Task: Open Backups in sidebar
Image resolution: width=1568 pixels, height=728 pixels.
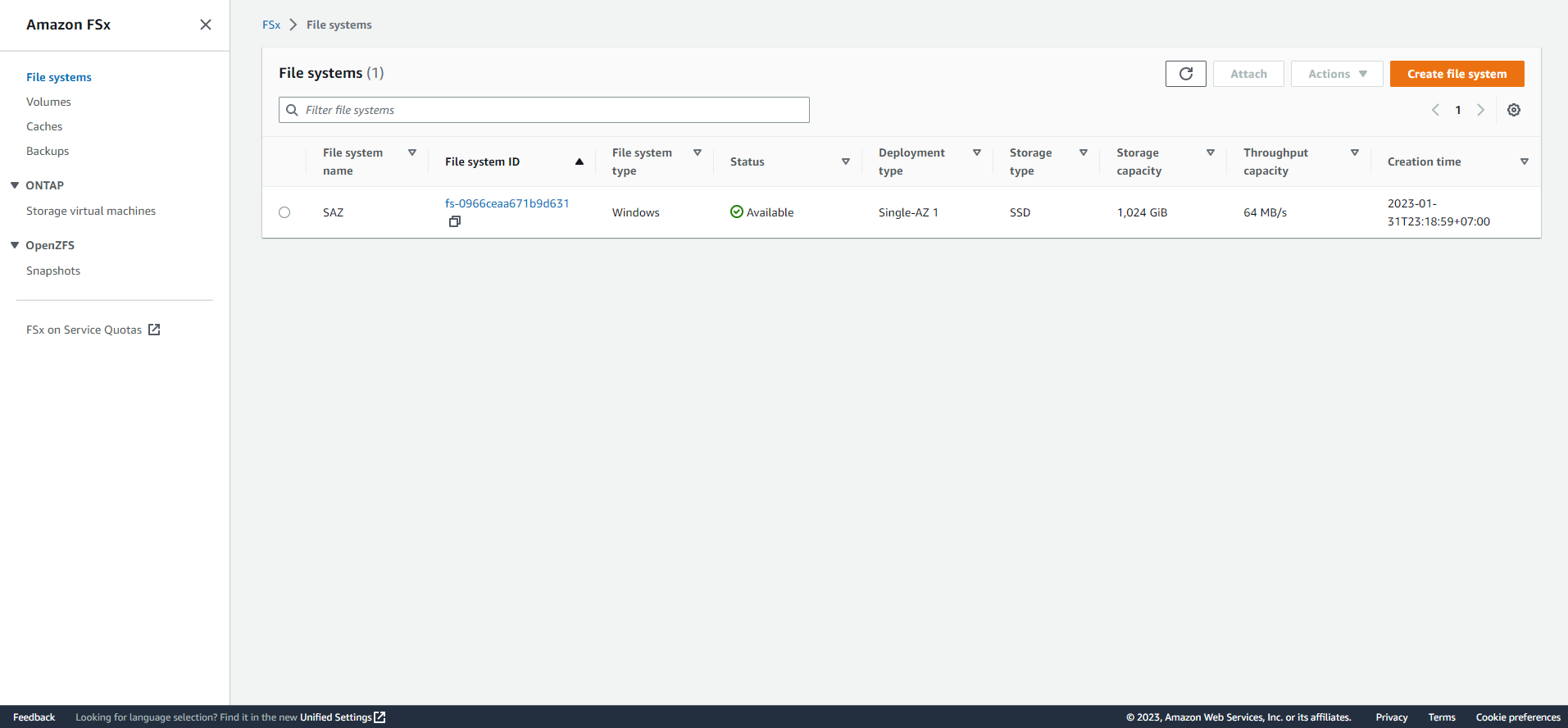Action: [x=48, y=151]
